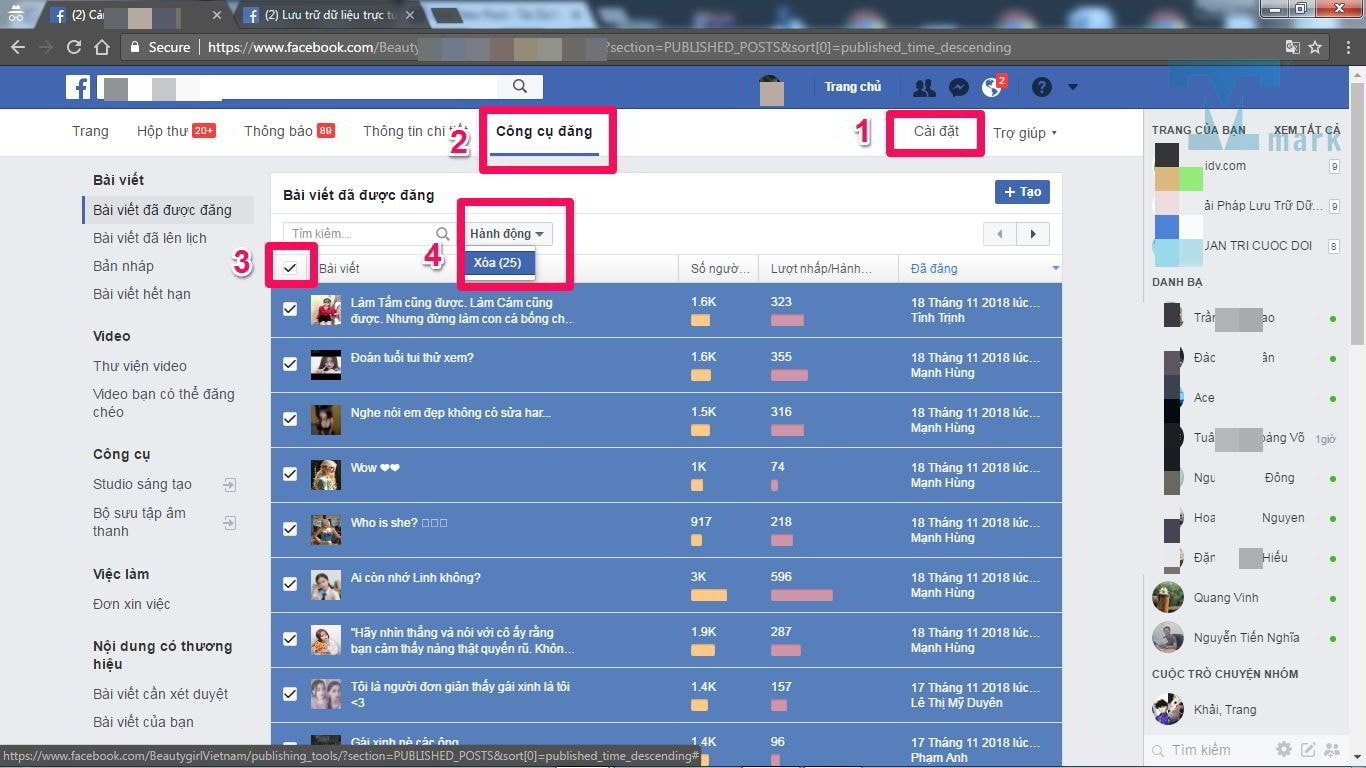Click the Tạo button

point(1022,192)
